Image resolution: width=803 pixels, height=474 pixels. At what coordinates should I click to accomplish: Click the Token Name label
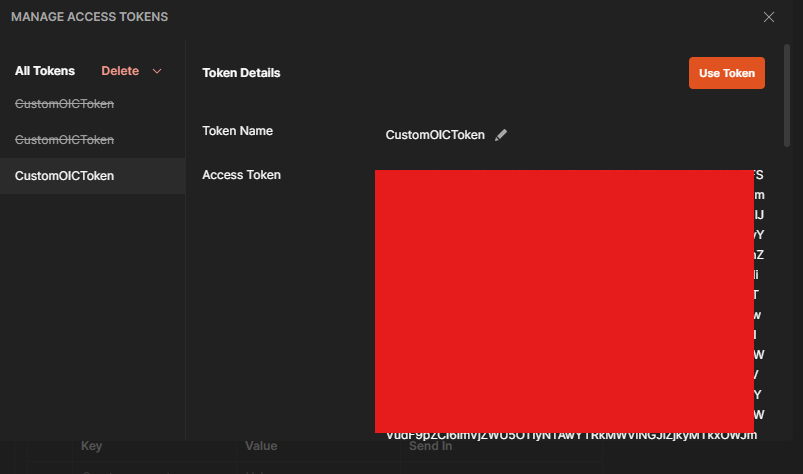tap(237, 131)
